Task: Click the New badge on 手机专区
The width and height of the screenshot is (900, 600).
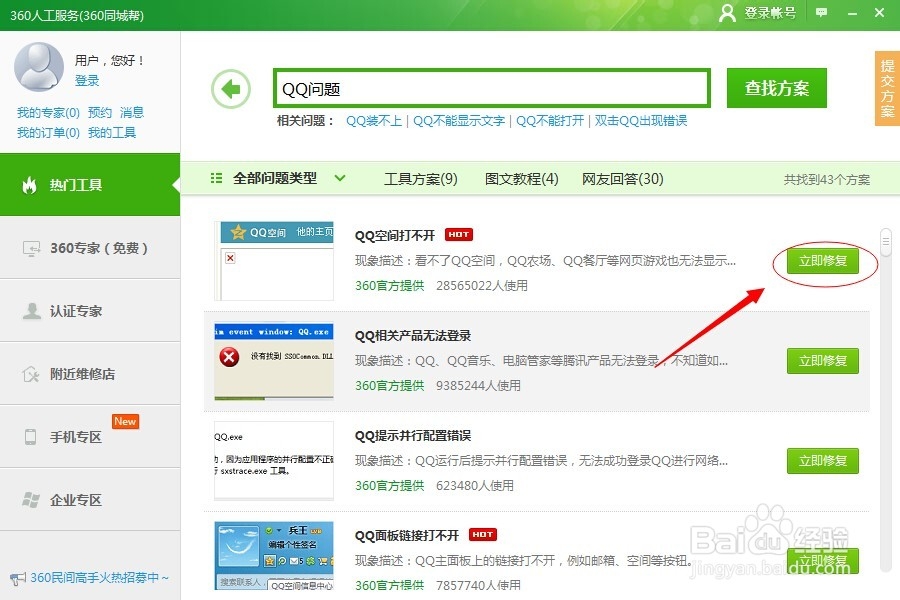Action: point(125,421)
